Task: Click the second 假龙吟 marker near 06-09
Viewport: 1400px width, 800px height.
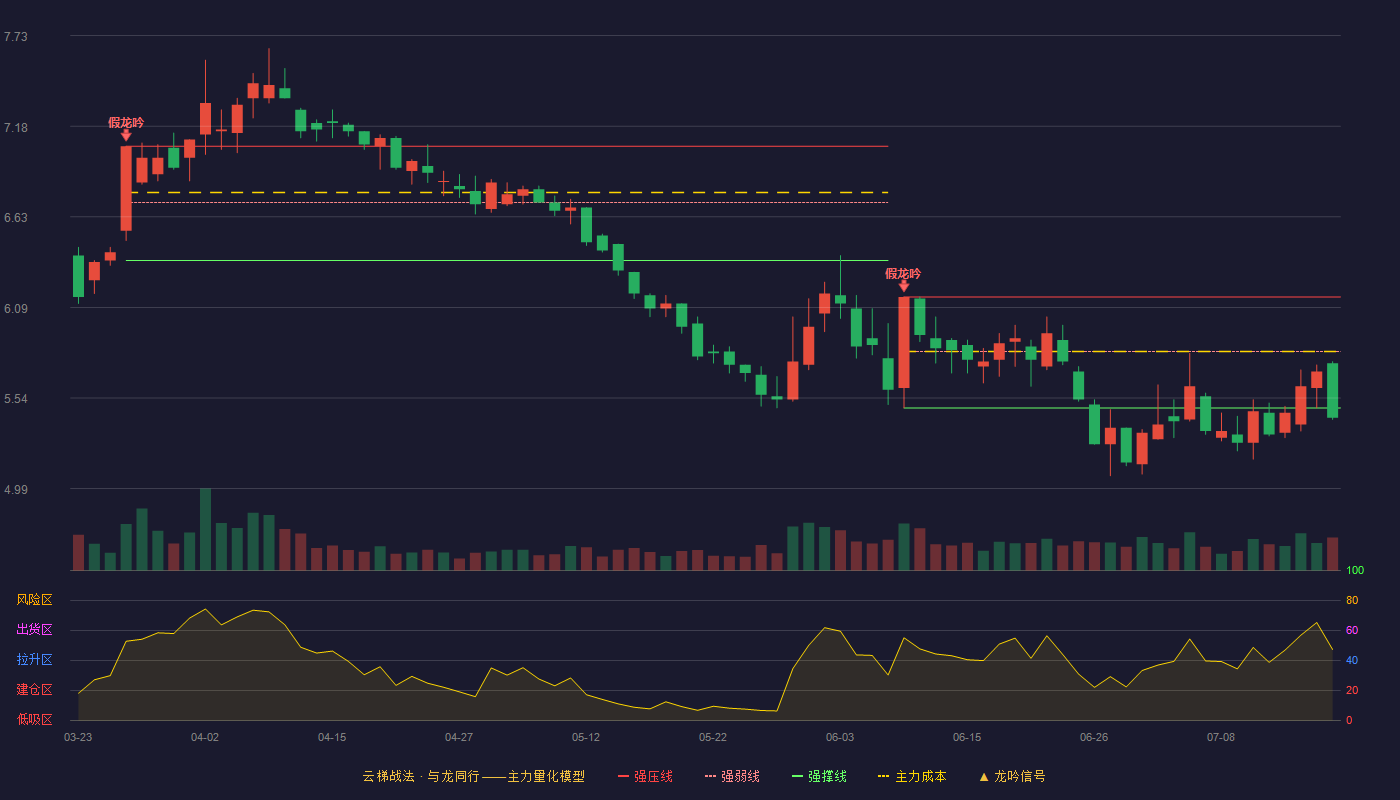Action: click(903, 274)
